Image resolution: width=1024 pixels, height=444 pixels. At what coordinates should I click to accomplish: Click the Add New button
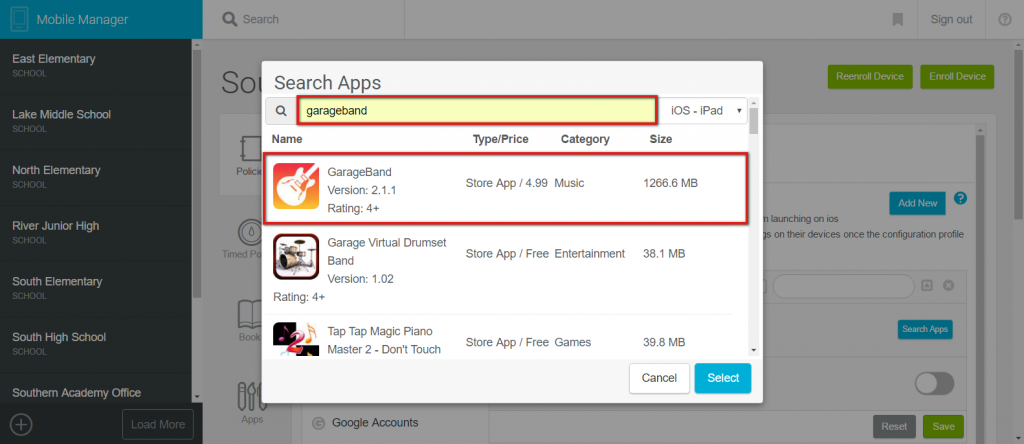pyautogui.click(x=918, y=203)
